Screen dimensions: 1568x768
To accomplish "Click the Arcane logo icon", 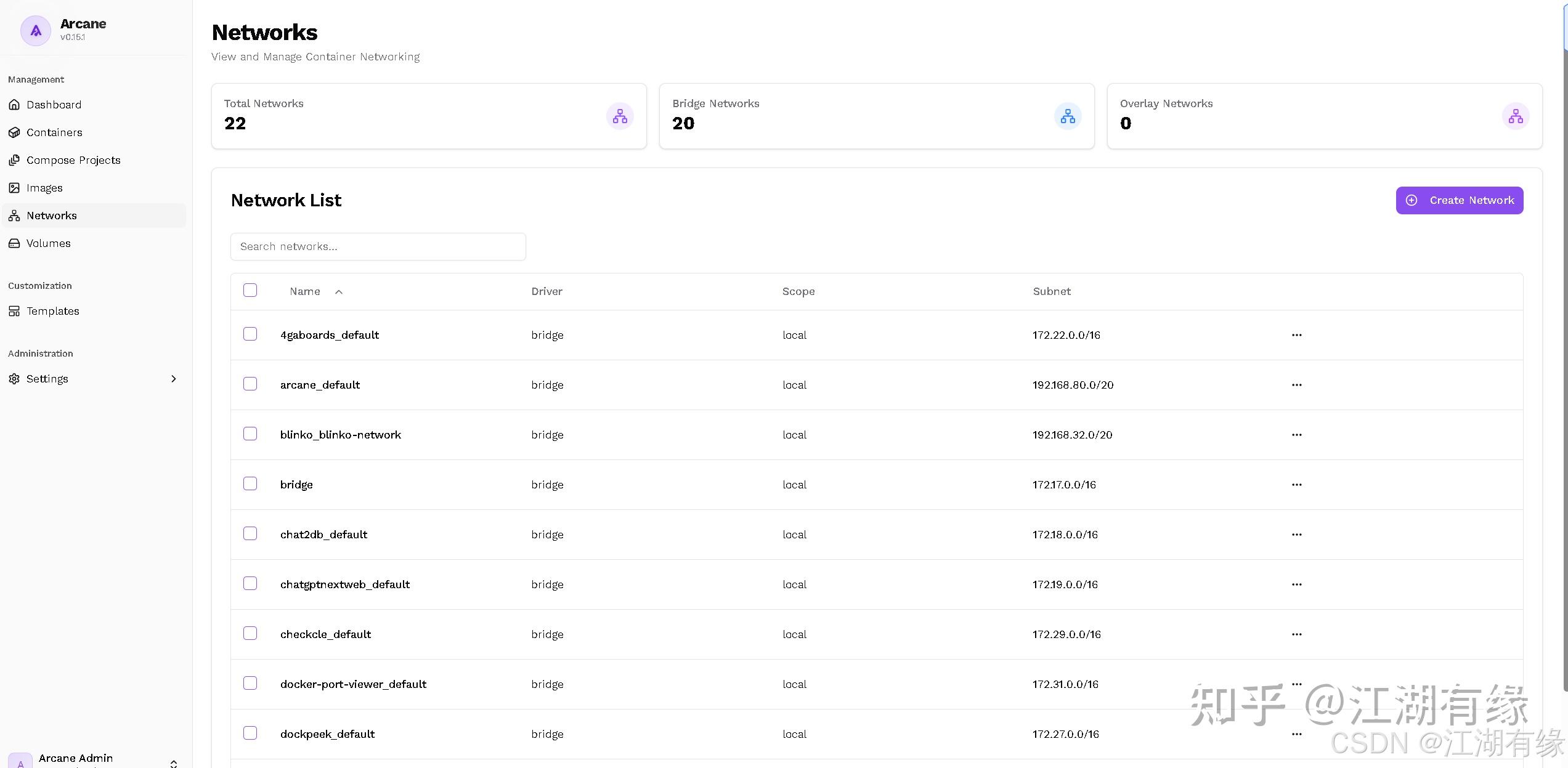I will coord(36,30).
